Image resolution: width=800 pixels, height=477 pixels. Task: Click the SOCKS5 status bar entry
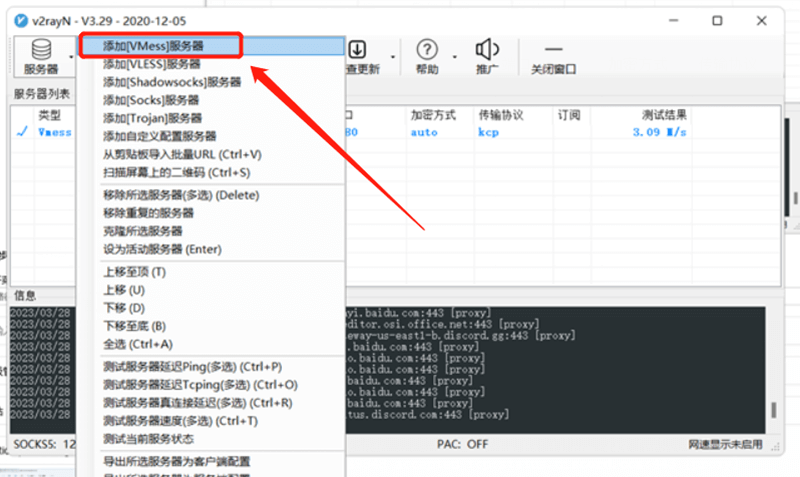[x=44, y=444]
